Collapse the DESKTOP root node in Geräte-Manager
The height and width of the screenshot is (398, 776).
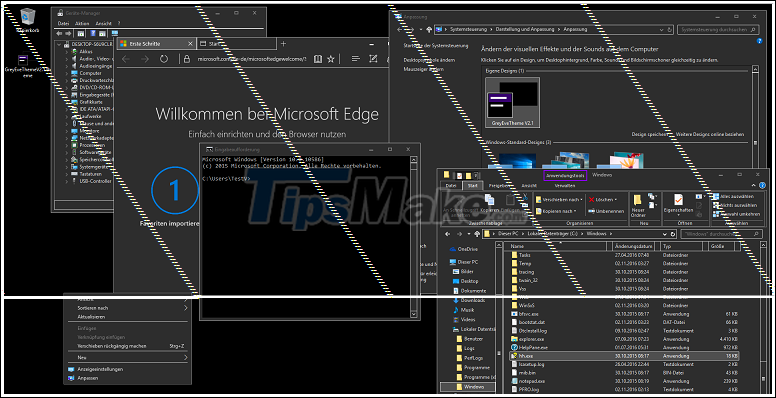click(x=60, y=44)
